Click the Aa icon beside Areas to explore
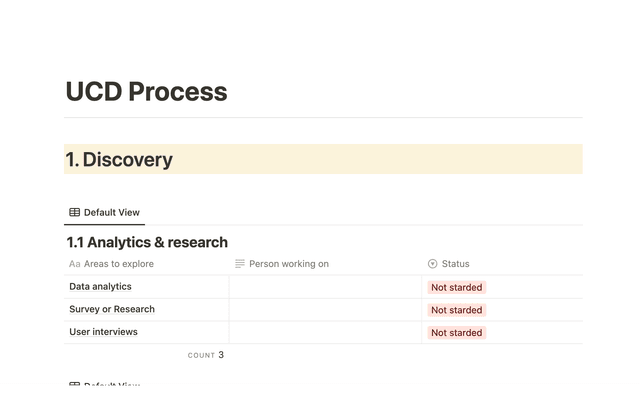 click(75, 264)
